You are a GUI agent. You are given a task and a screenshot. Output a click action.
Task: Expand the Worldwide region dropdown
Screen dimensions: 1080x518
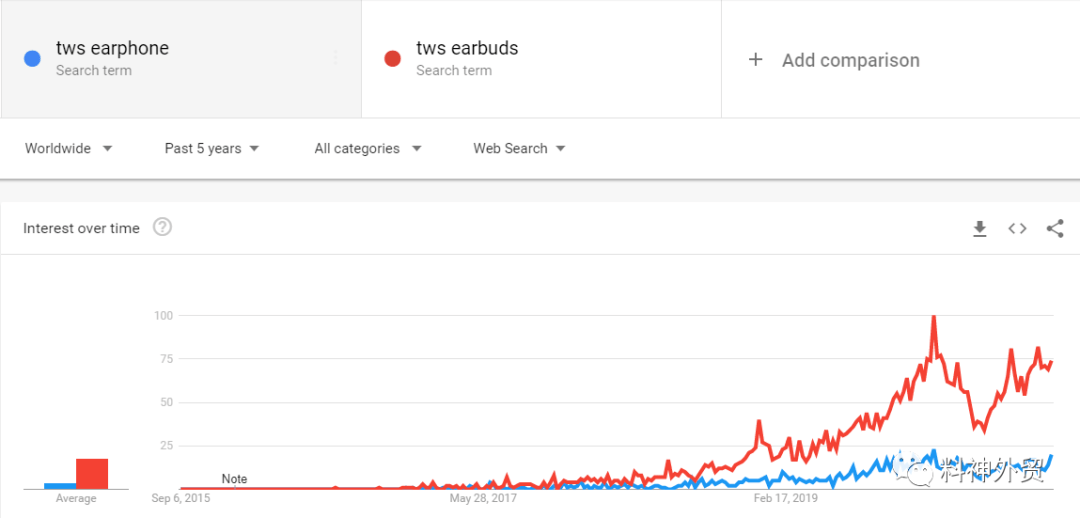[68, 148]
